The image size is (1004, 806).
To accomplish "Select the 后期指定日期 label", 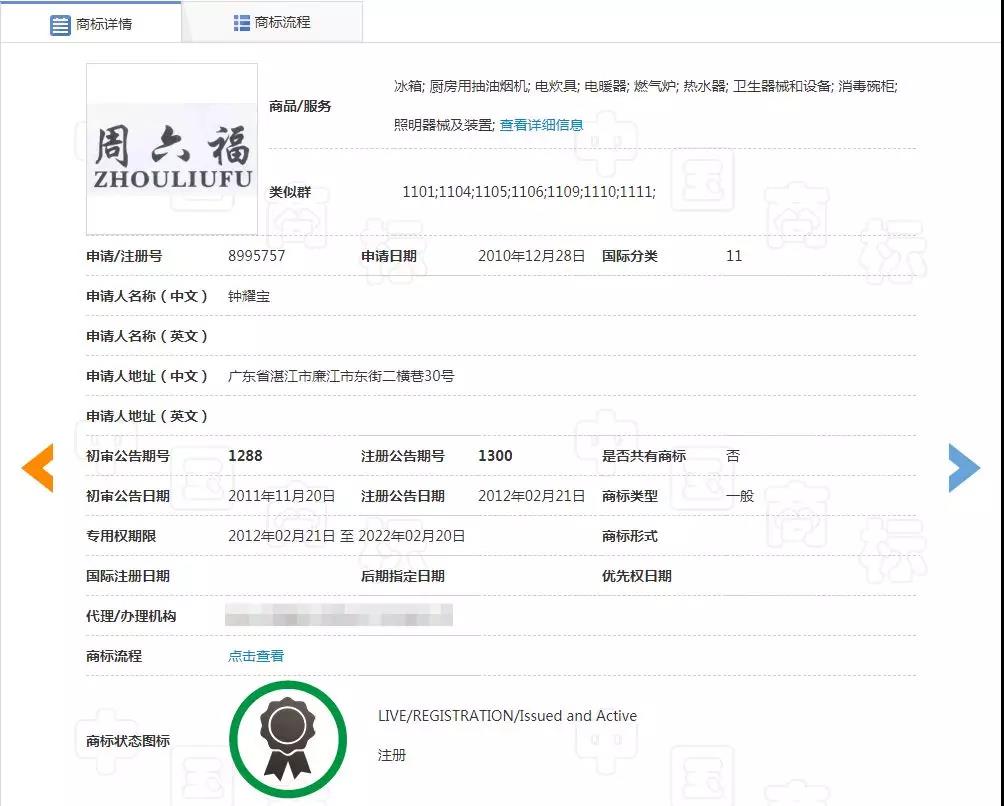I will pos(403,576).
